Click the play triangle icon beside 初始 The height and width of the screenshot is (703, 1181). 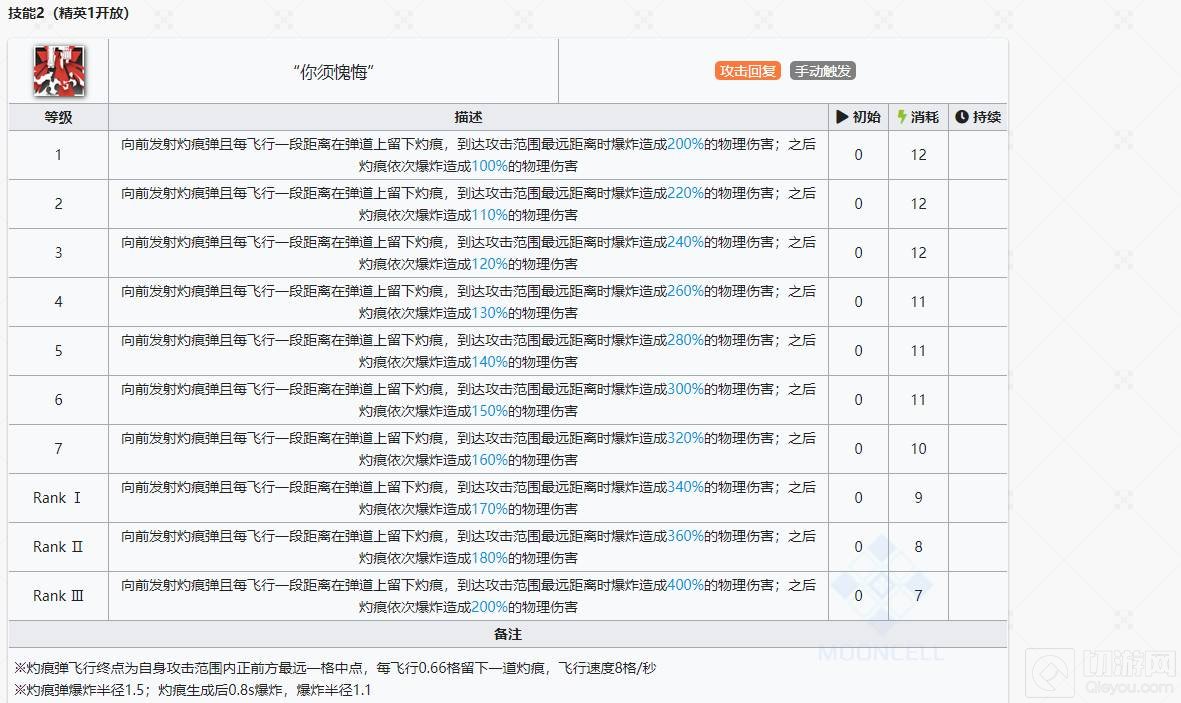pos(842,117)
